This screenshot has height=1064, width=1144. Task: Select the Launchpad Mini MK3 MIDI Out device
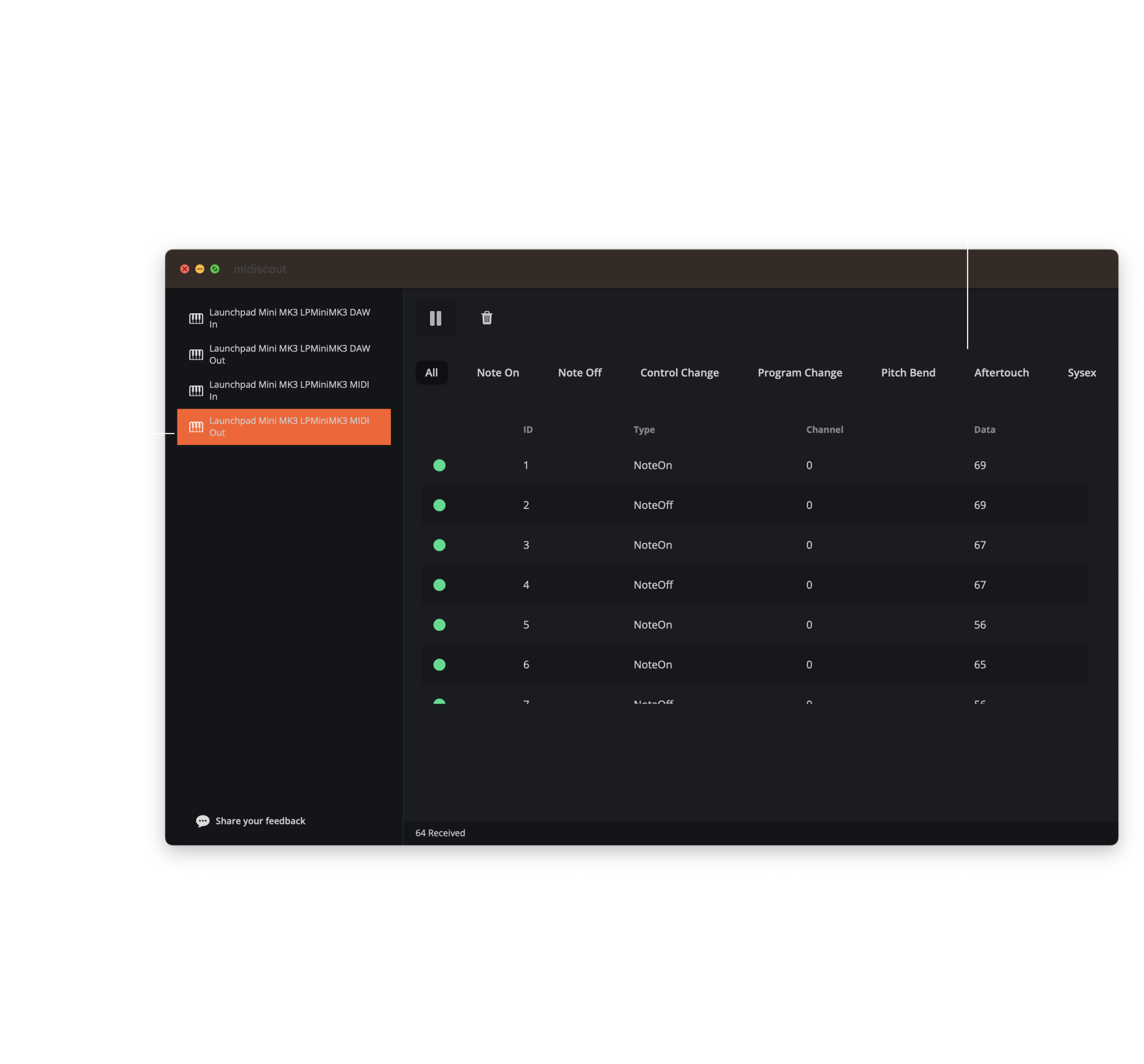pos(284,426)
